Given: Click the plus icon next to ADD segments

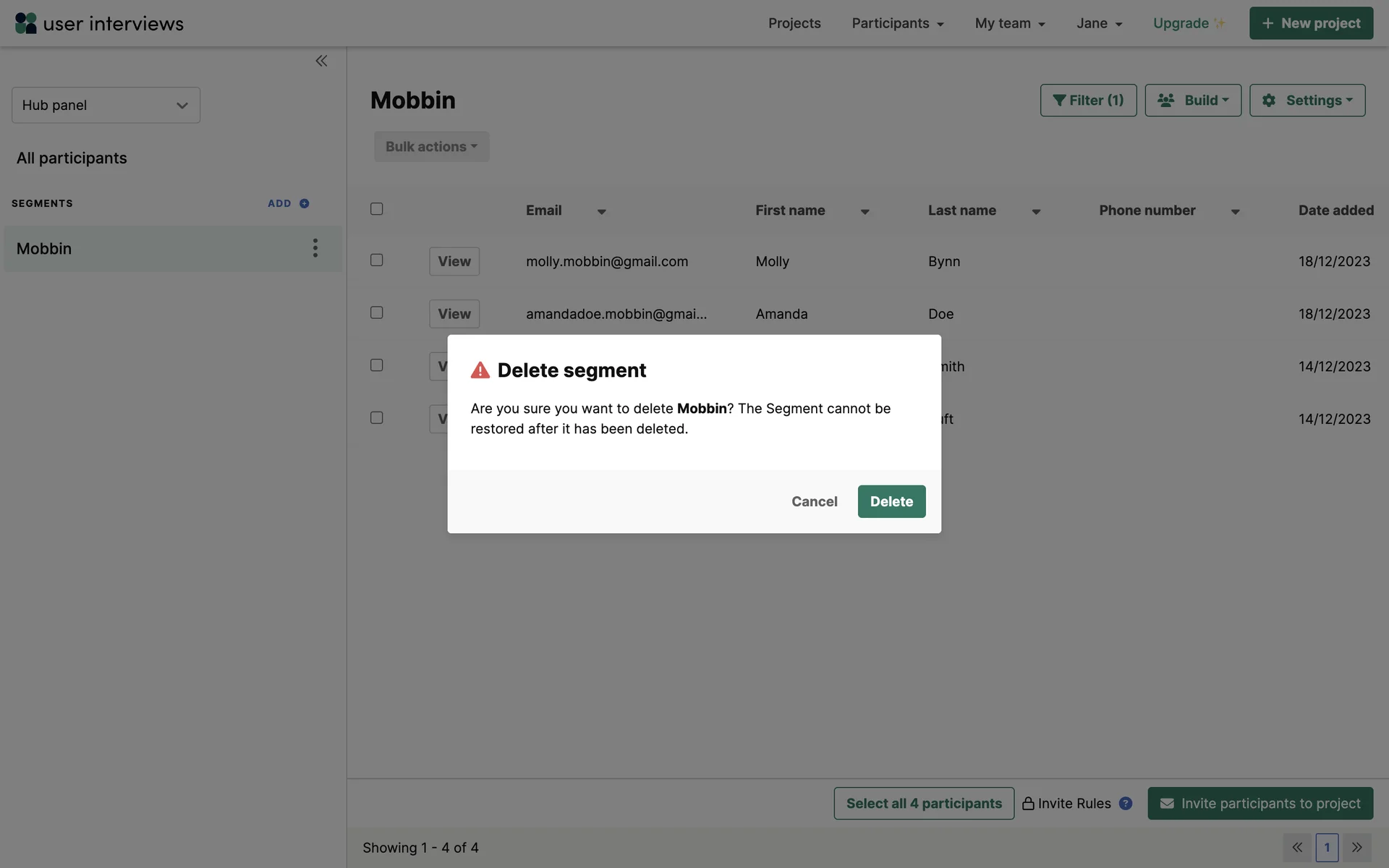Looking at the screenshot, I should click(x=305, y=203).
